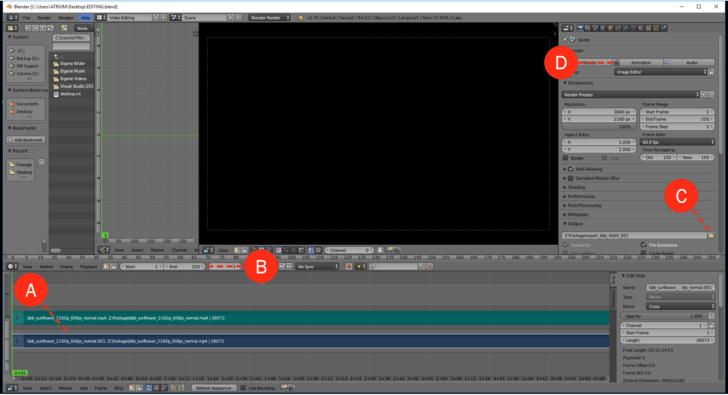Click the strip Opacity 1.000 slider
The width and height of the screenshot is (728, 395).
pos(664,316)
